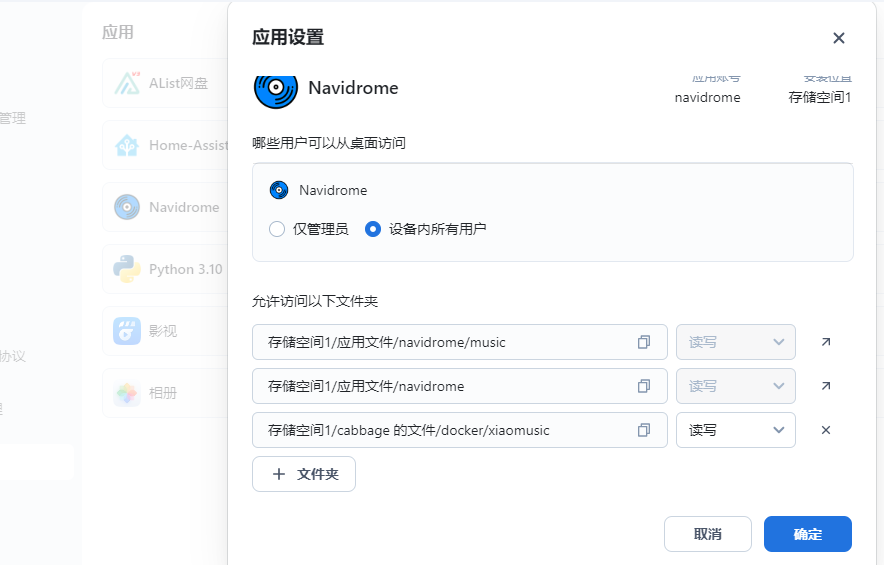Open the navidrome/music folder via its arrow icon
This screenshot has width=884, height=565.
pos(826,342)
